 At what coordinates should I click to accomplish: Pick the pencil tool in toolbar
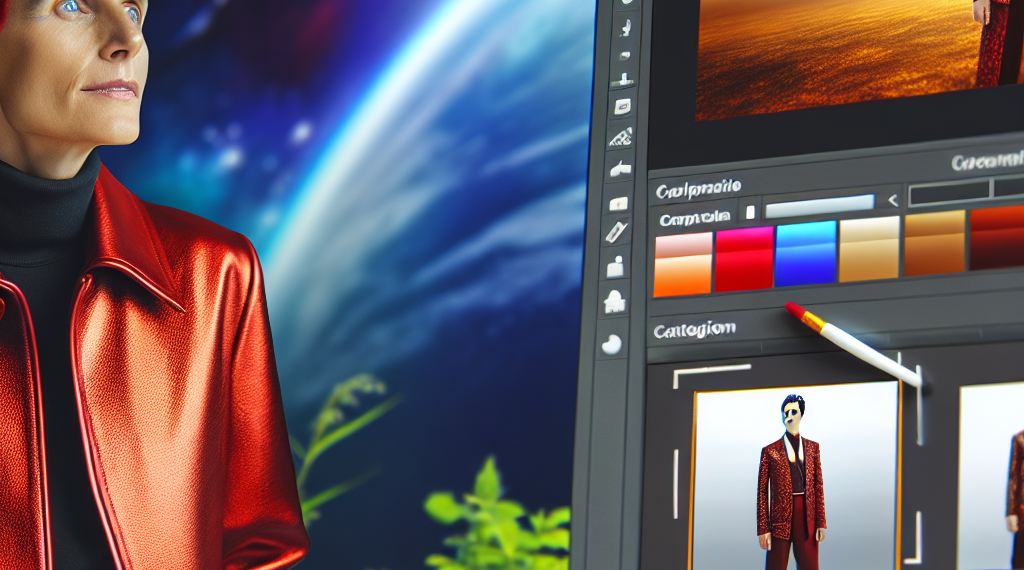[616, 231]
